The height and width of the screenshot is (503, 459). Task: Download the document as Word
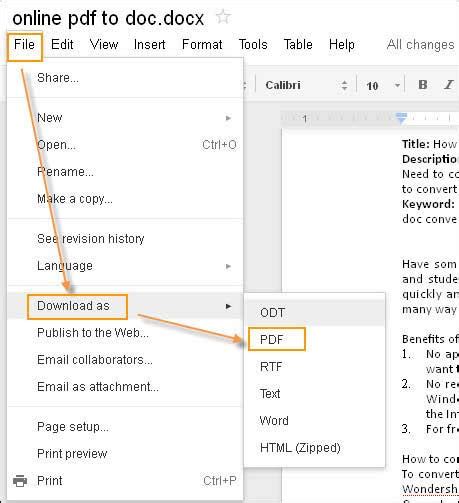[314, 421]
